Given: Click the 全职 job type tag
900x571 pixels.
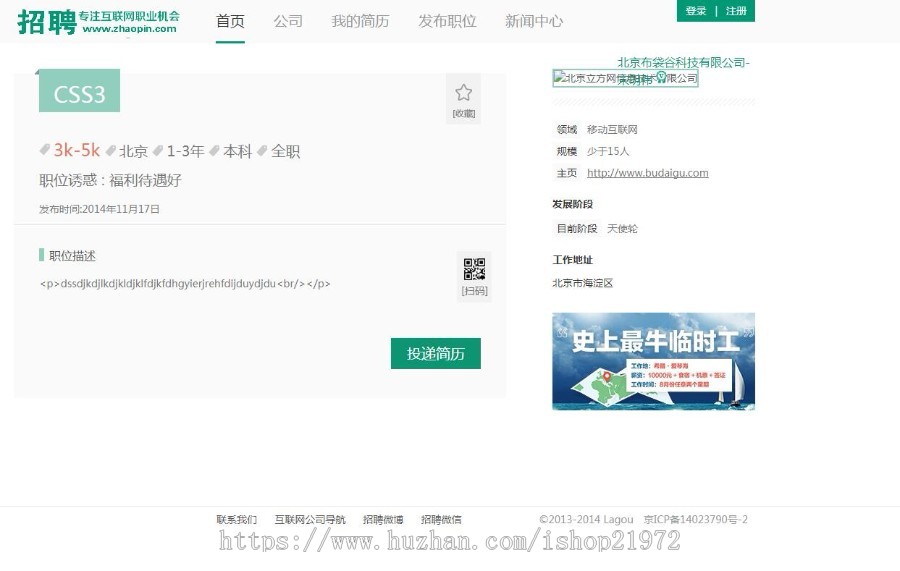Looking at the screenshot, I should pos(285,151).
